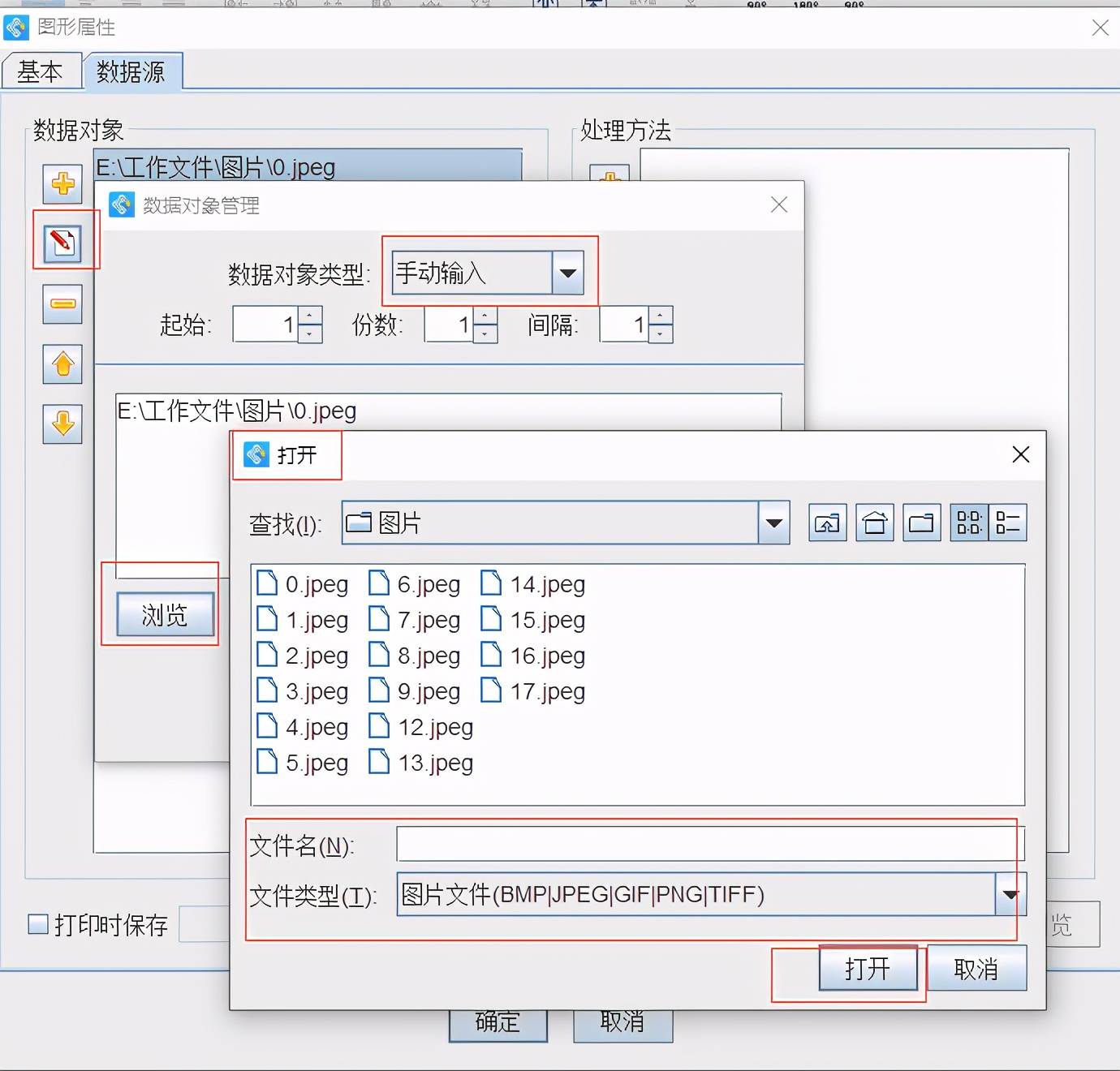Screen dimensions: 1120x1071
Task: Click the home folder icon
Action: (874, 523)
